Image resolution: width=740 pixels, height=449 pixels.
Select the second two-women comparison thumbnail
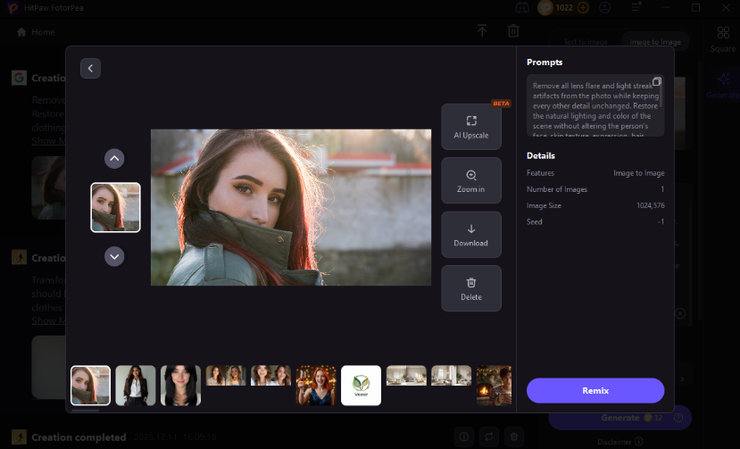271,376
